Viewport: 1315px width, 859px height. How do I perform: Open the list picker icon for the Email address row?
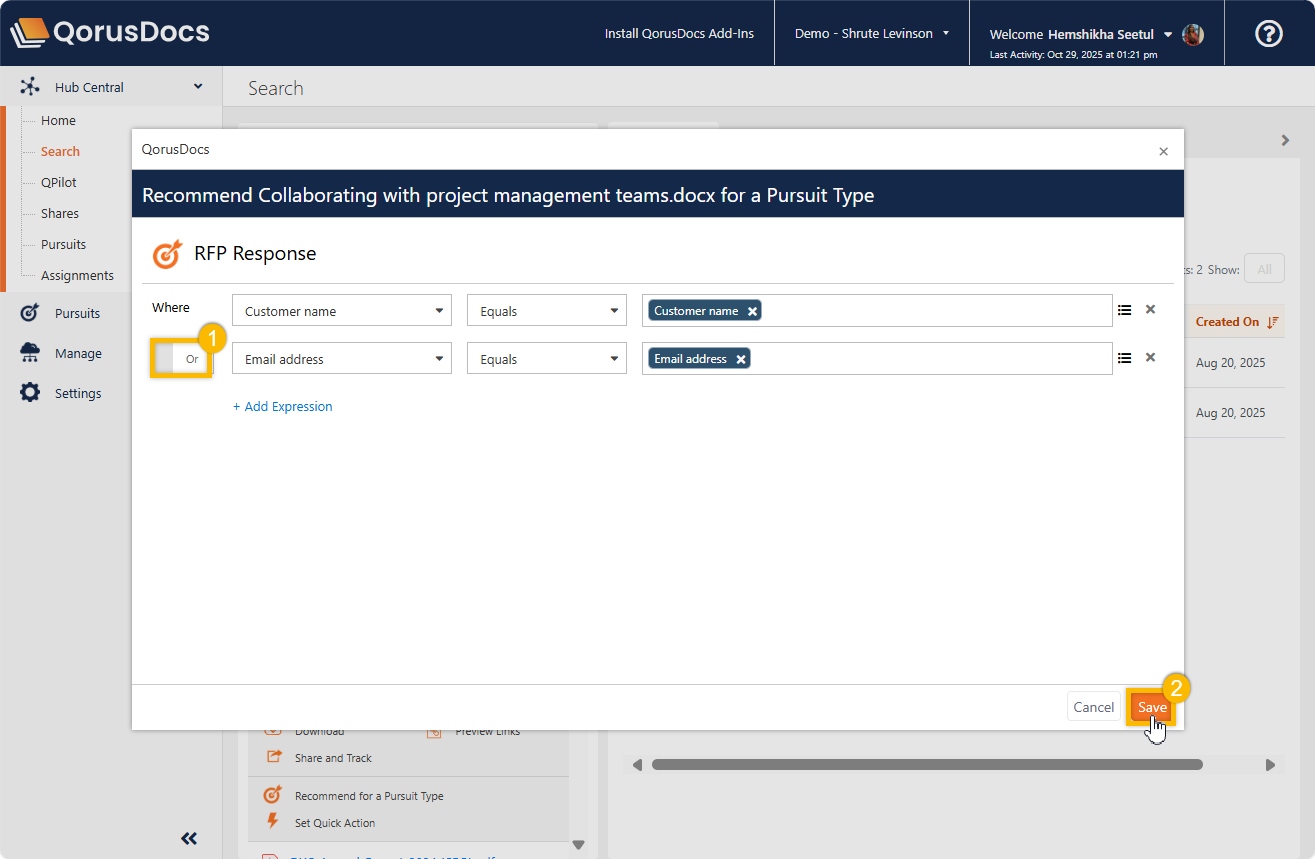click(1125, 358)
